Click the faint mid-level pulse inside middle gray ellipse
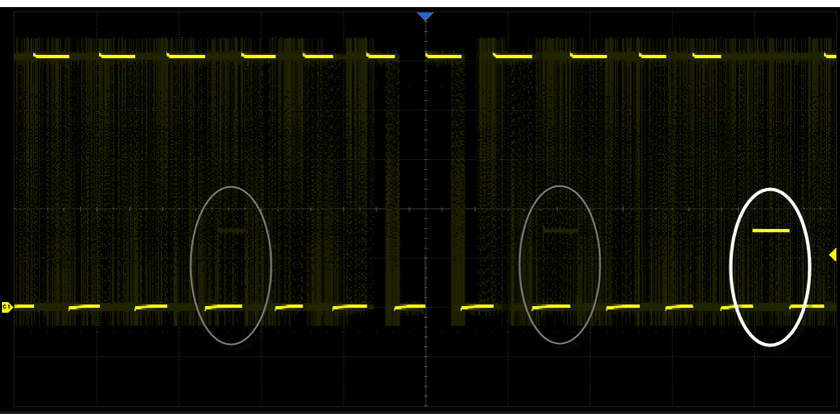840x420 pixels. pos(560,231)
